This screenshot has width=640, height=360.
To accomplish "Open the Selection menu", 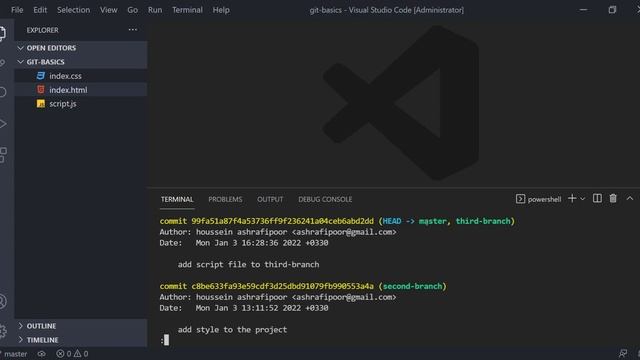I will [73, 10].
